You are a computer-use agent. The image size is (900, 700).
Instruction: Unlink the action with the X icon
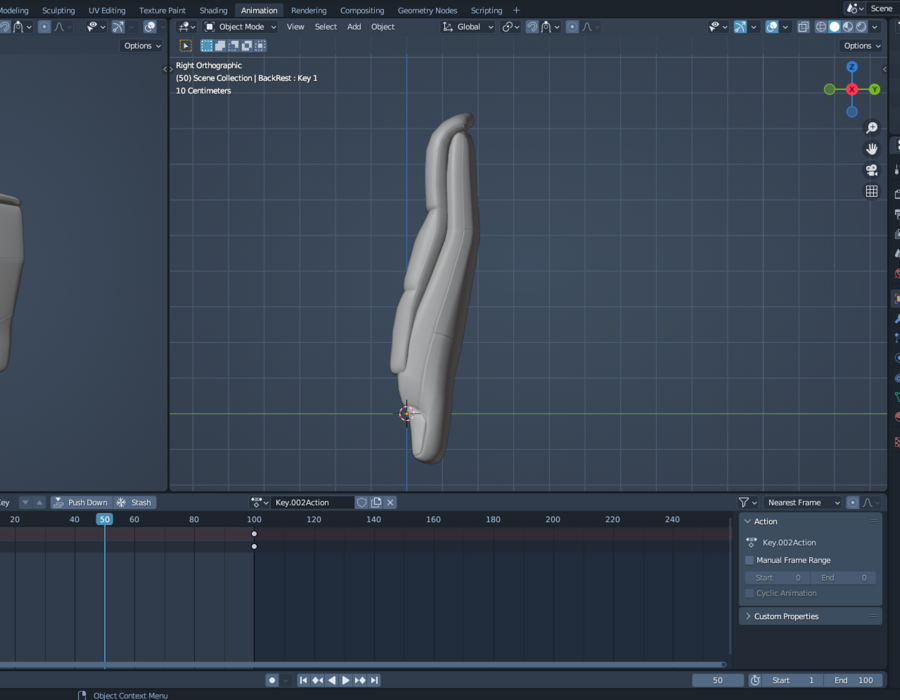point(390,502)
